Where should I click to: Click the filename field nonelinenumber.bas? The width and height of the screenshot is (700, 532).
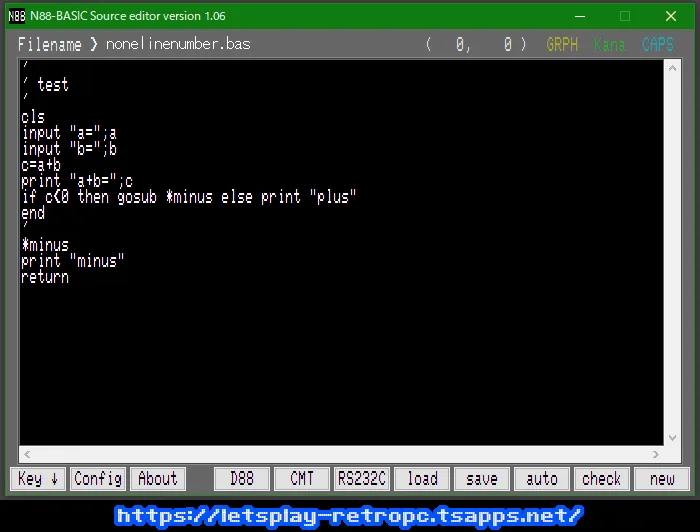pos(178,45)
